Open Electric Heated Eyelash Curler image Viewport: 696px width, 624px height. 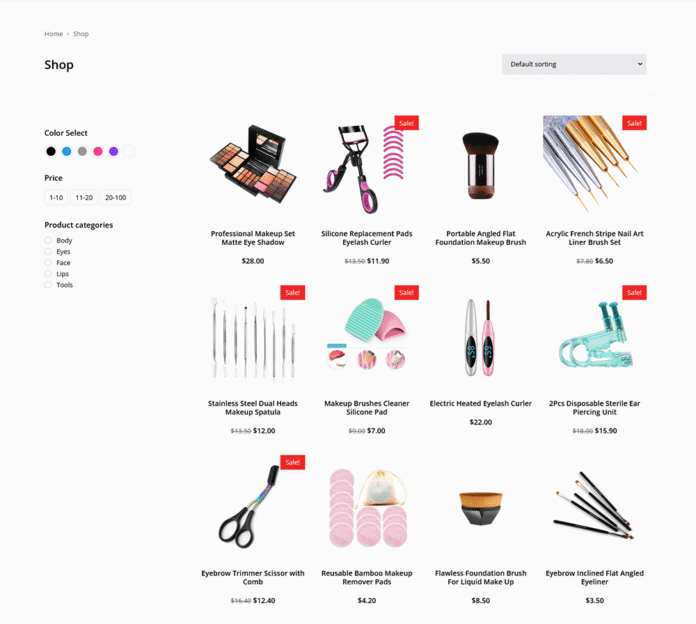[x=481, y=337]
